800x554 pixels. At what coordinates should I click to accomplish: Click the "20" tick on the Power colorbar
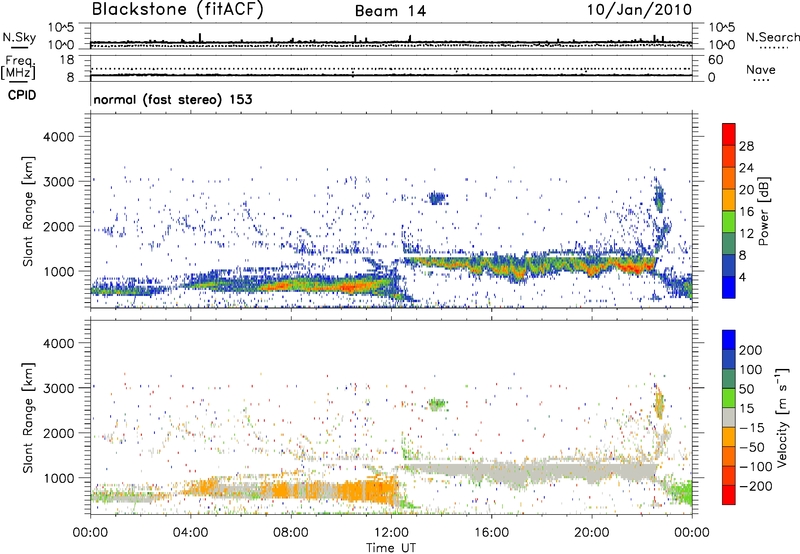click(x=746, y=190)
